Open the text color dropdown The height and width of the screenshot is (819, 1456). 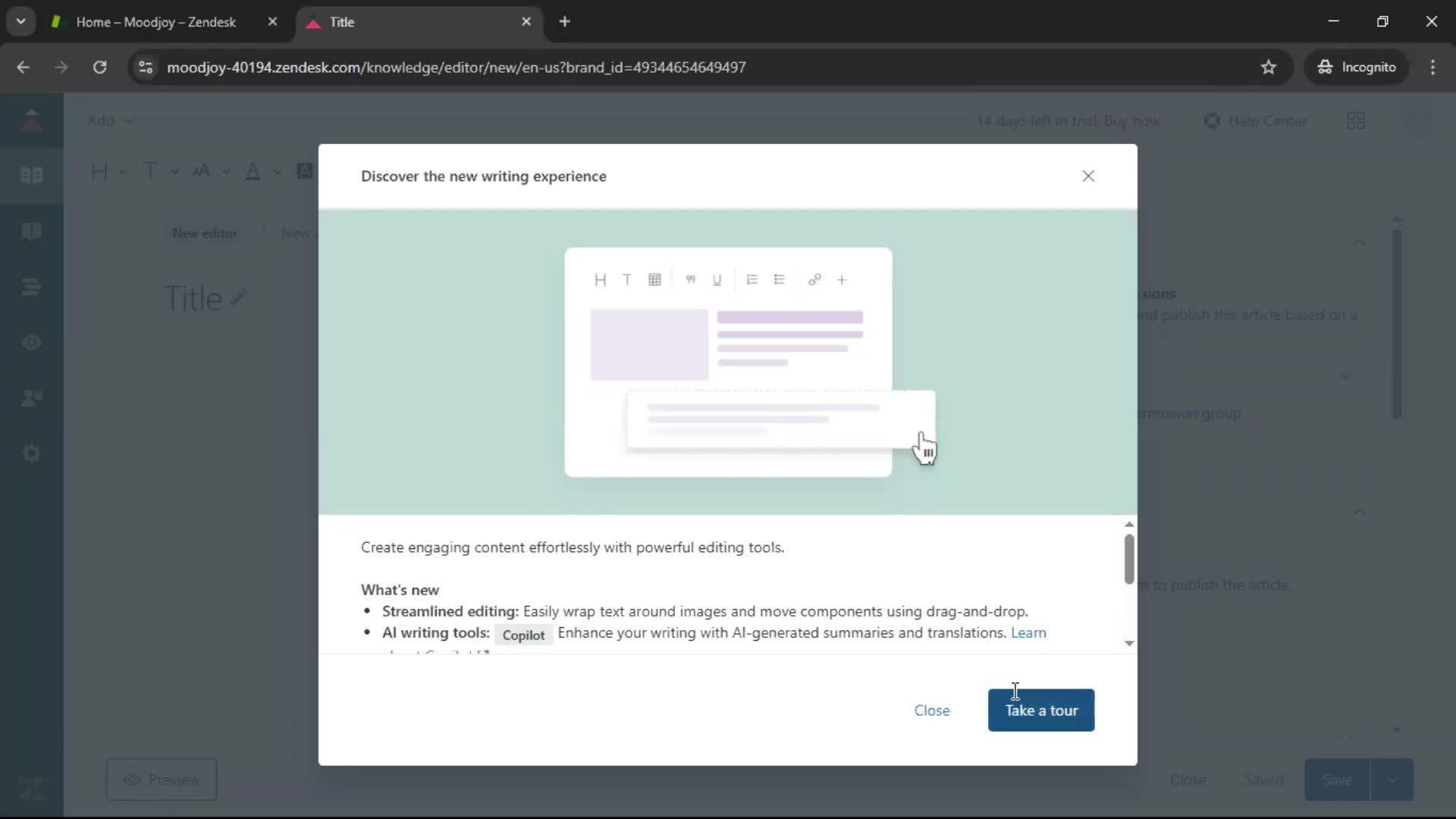(x=263, y=171)
